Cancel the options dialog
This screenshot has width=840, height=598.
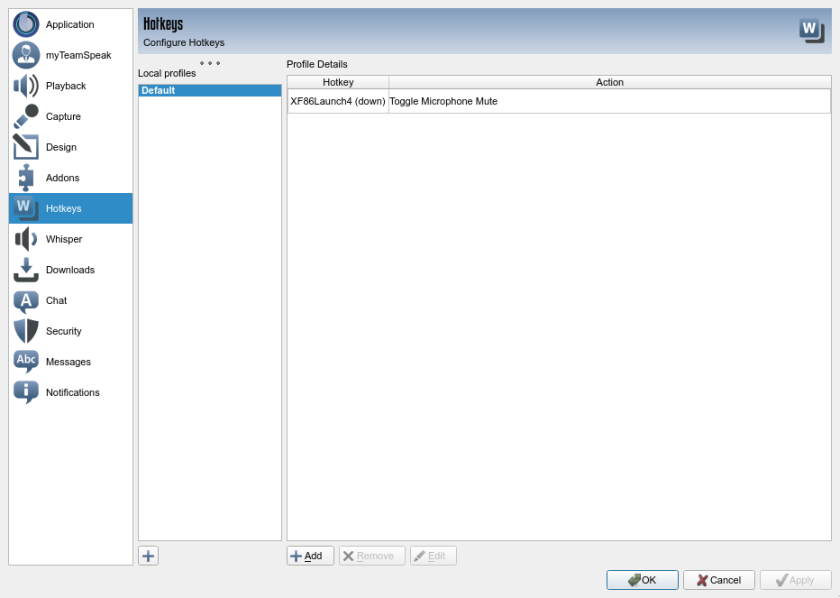tap(718, 580)
